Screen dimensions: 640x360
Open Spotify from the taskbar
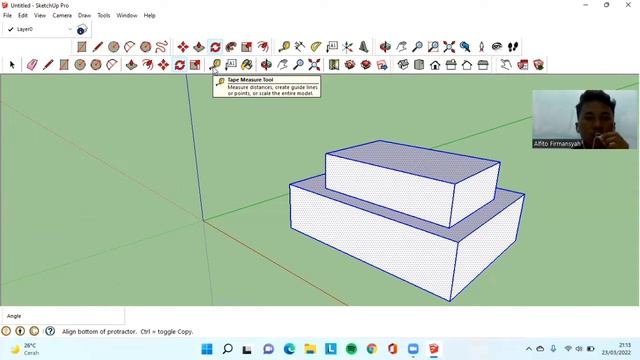point(351,349)
